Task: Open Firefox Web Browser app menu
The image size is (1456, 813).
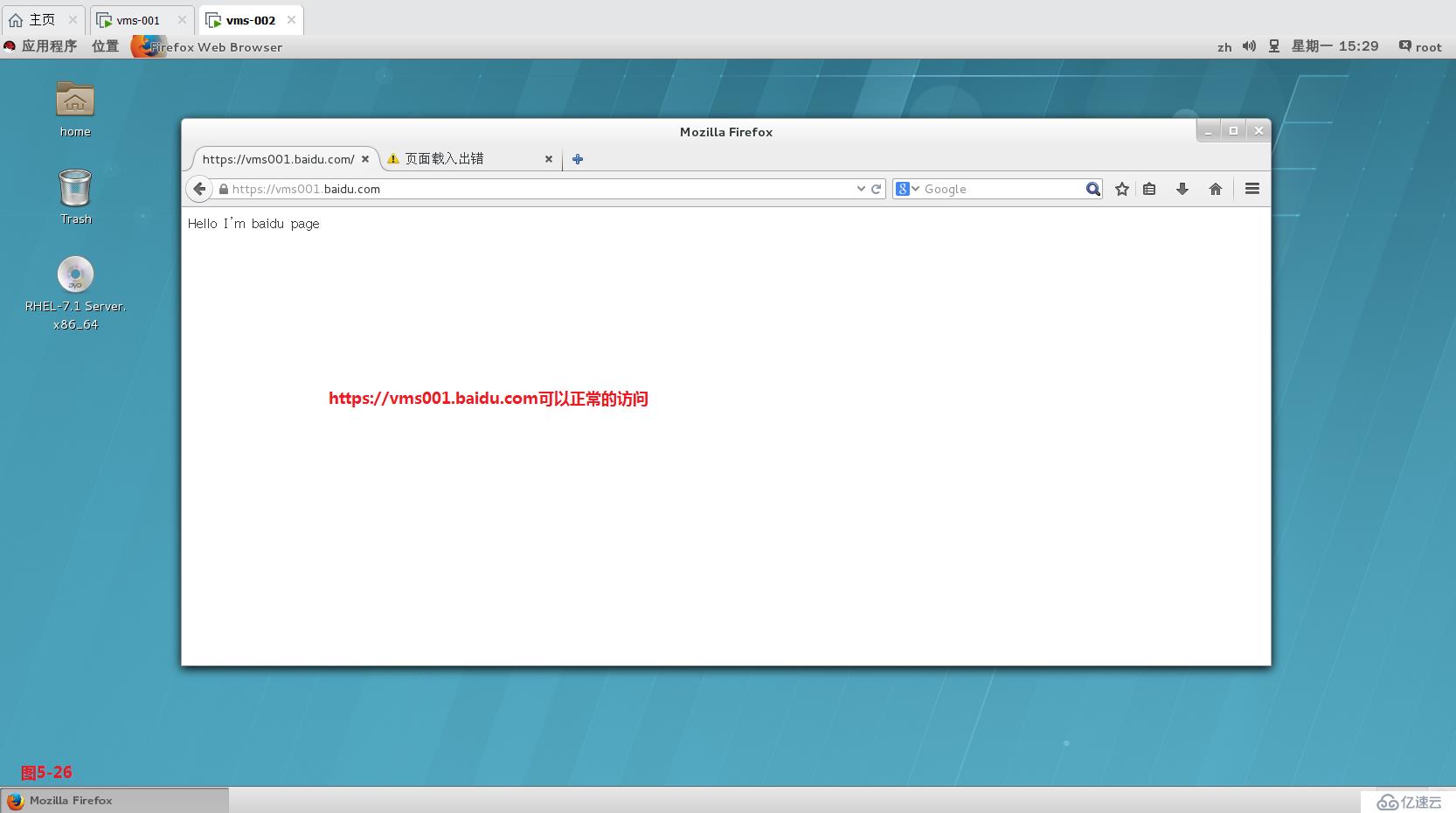Action: pyautogui.click(x=208, y=47)
